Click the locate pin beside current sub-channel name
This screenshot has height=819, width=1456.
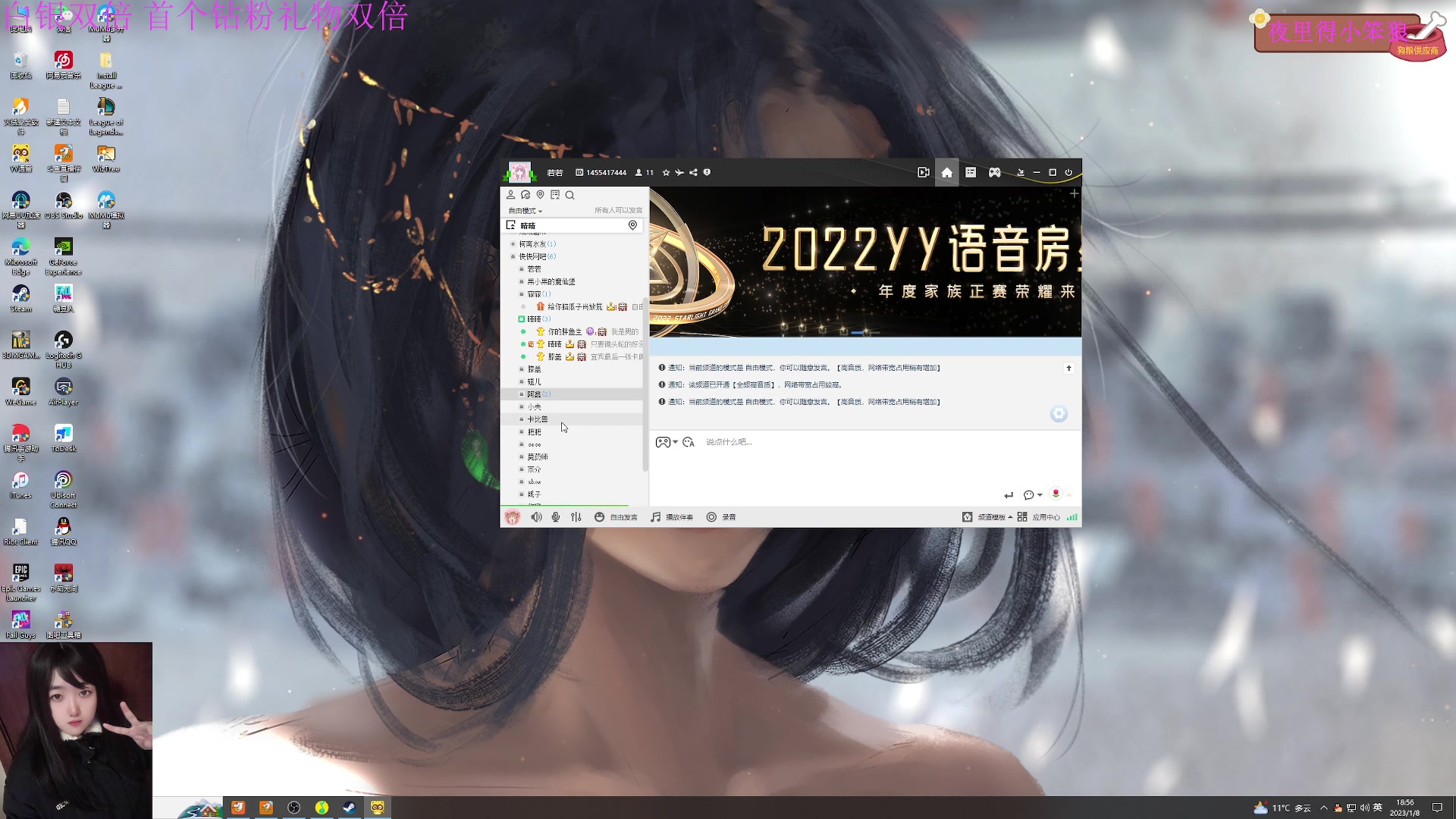[632, 225]
